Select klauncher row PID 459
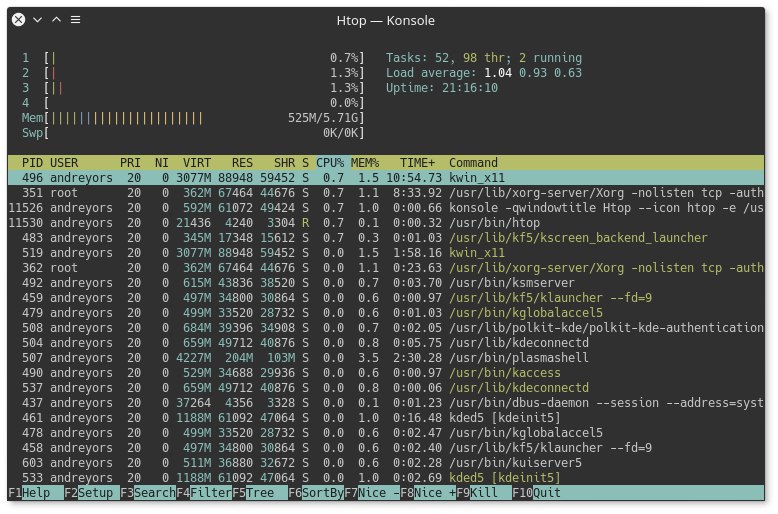 click(386, 298)
